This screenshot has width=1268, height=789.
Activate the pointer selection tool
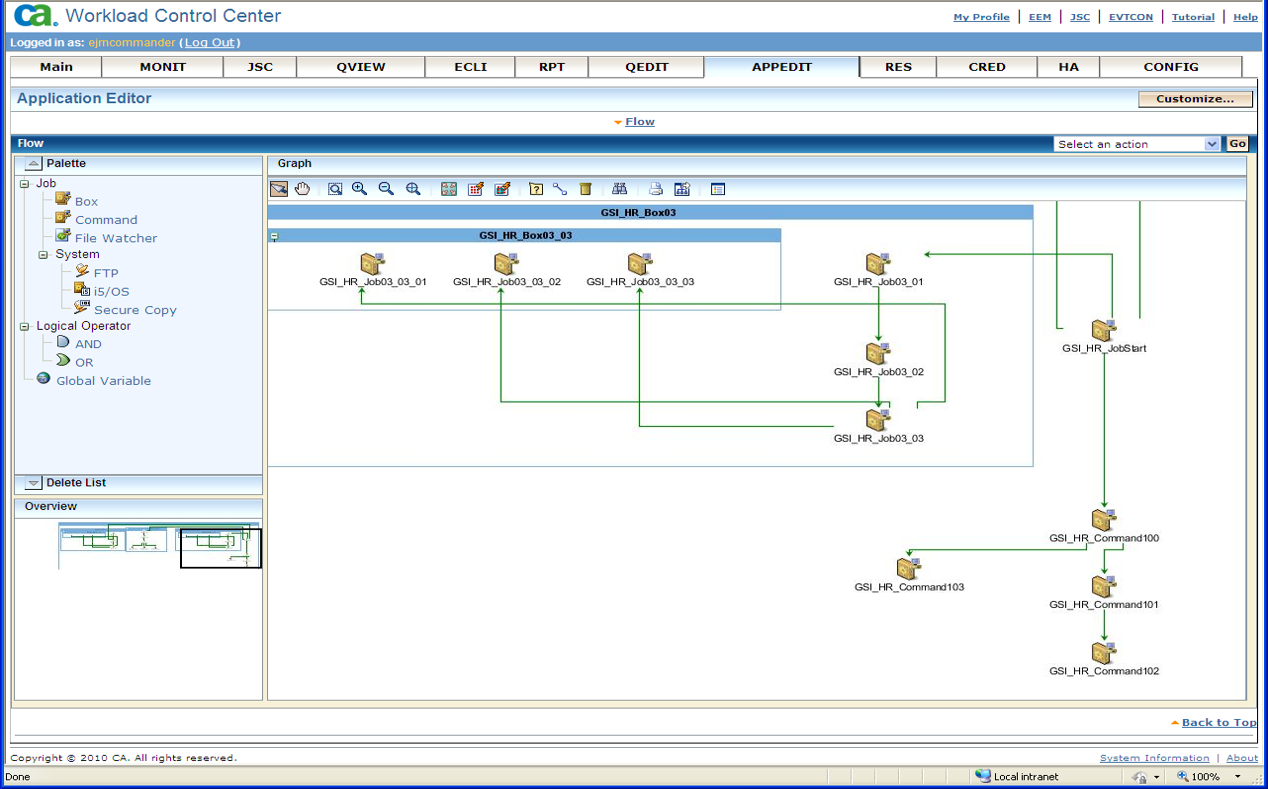click(x=279, y=189)
